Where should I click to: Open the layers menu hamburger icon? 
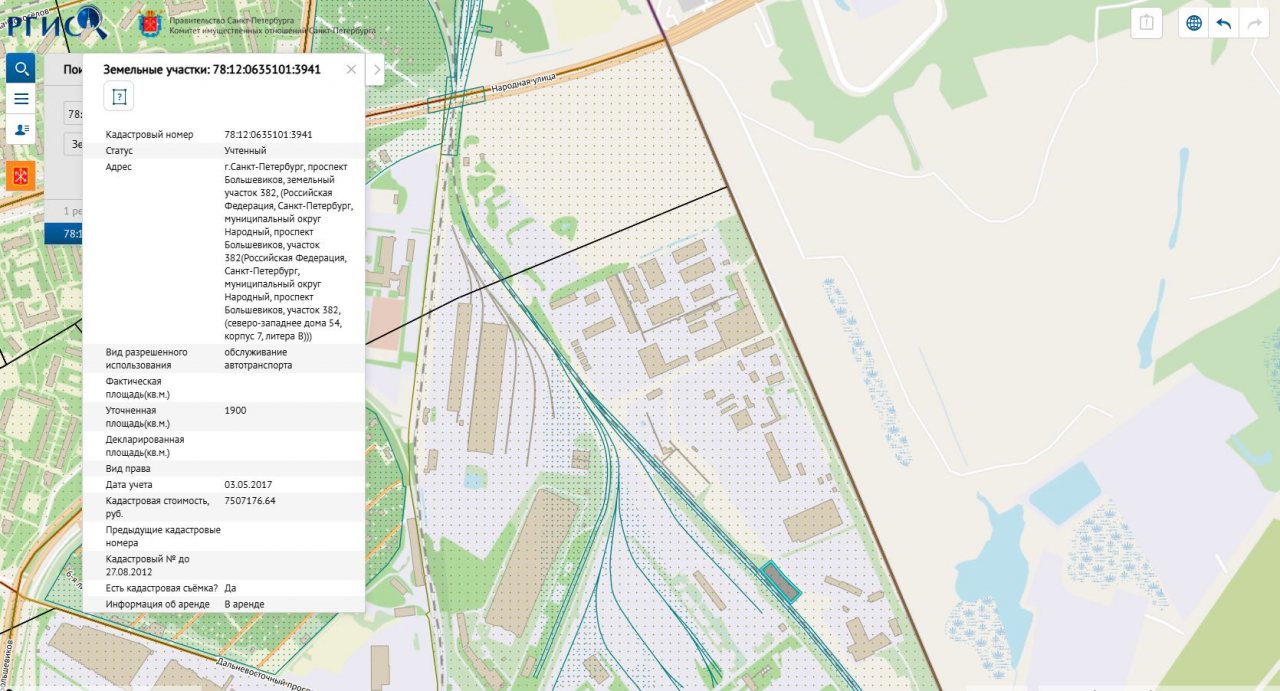20,99
